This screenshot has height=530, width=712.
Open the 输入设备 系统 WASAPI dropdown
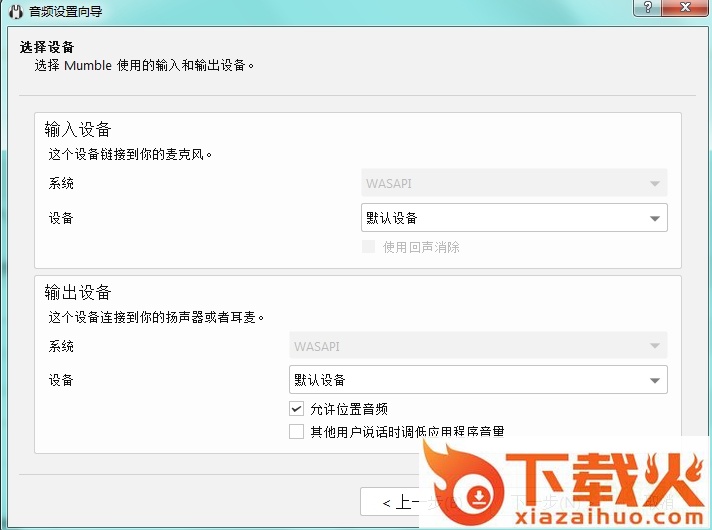click(513, 184)
